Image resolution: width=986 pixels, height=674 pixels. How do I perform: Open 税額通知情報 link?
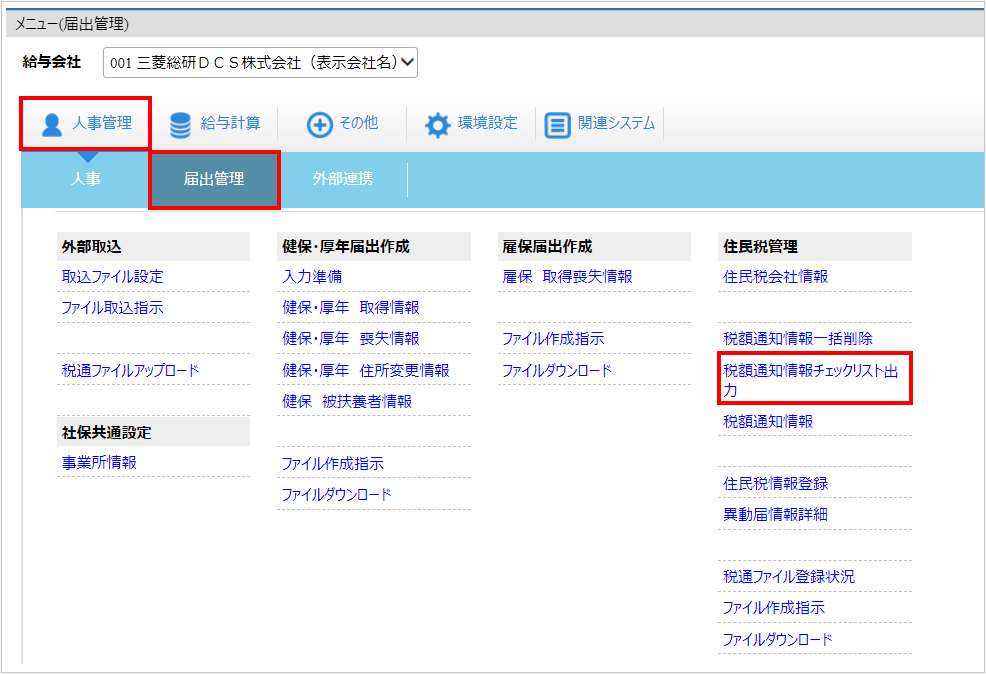(x=768, y=421)
